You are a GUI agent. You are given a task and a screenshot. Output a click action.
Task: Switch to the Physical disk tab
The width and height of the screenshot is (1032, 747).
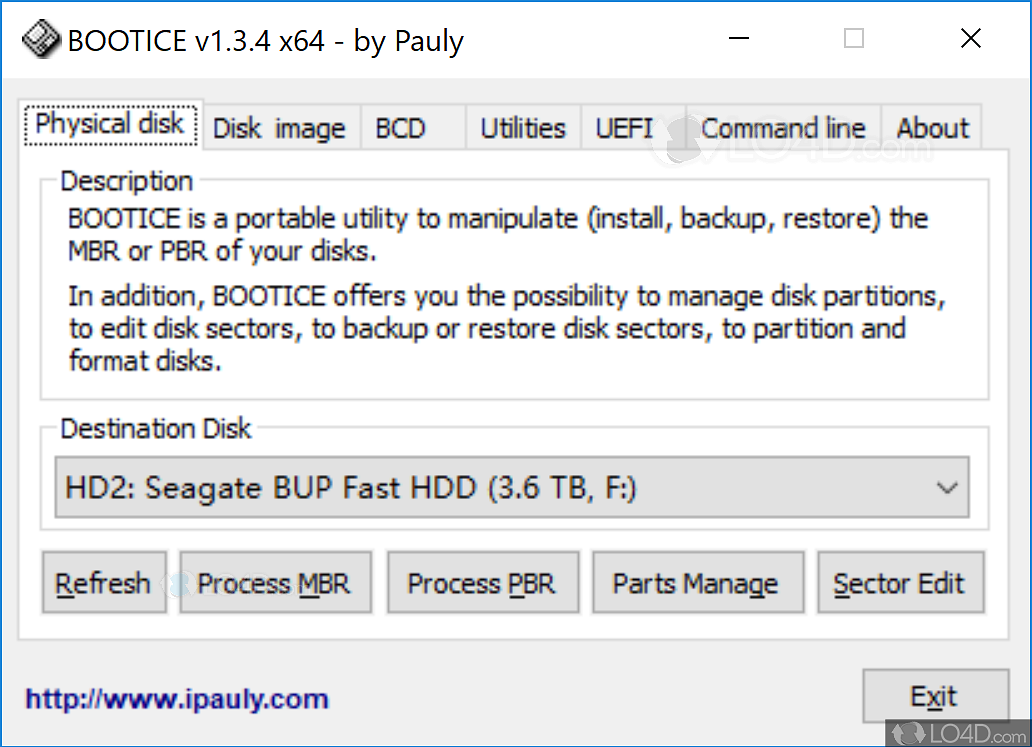point(110,125)
